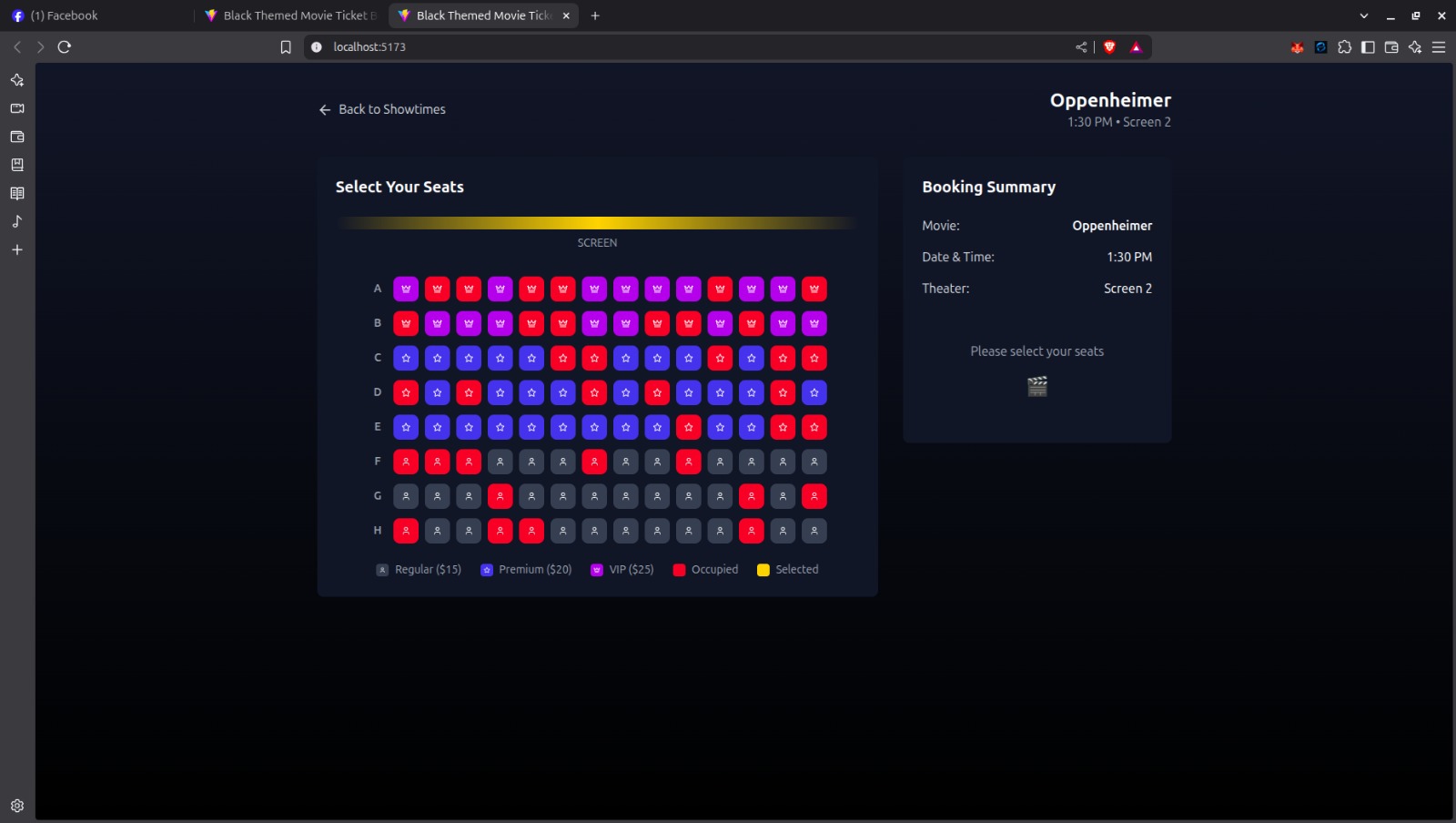The height and width of the screenshot is (823, 1456).
Task: Open the wallet icon in left sidebar
Action: coord(17,137)
